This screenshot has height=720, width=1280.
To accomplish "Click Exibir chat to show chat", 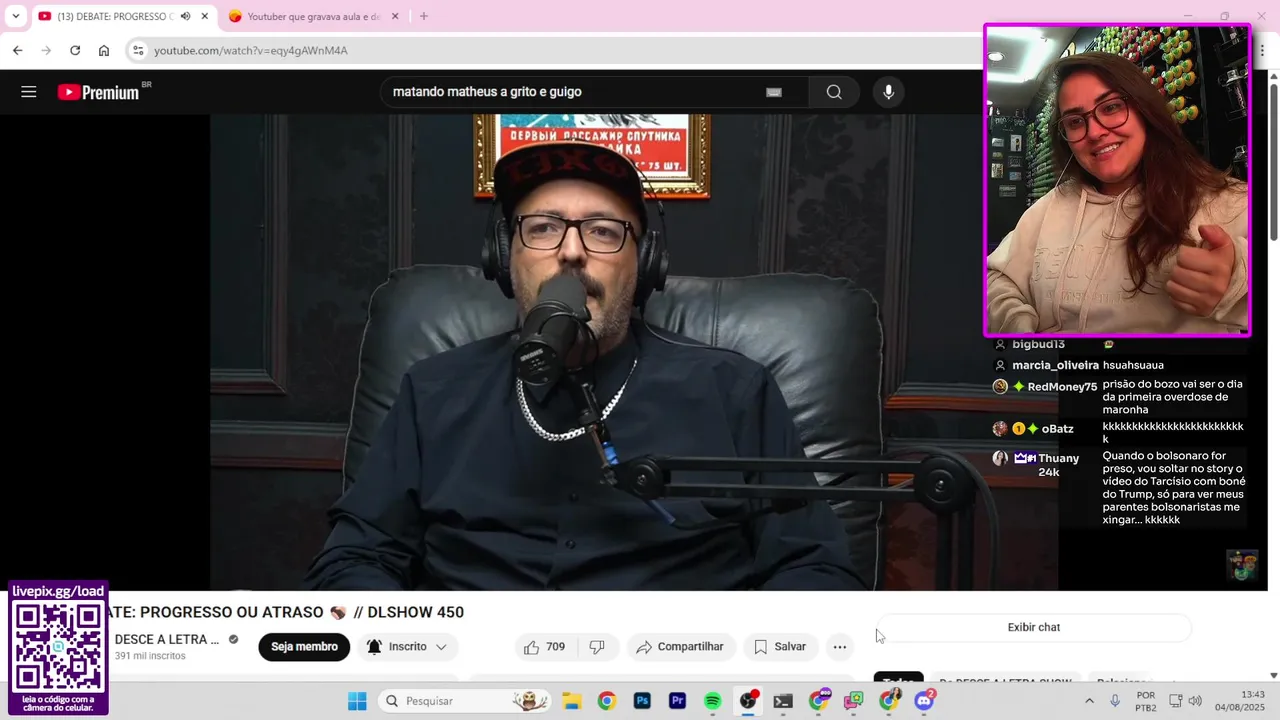I will [1034, 627].
